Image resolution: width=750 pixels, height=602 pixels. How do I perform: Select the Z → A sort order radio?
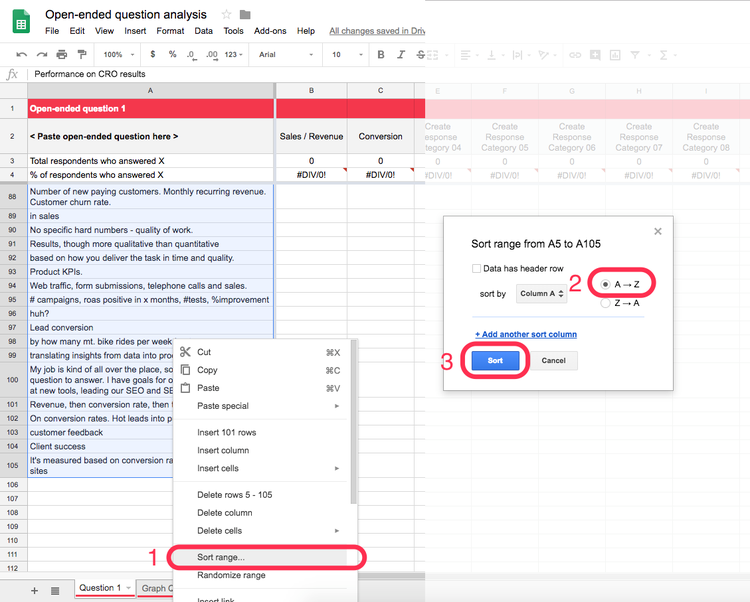click(x=605, y=303)
